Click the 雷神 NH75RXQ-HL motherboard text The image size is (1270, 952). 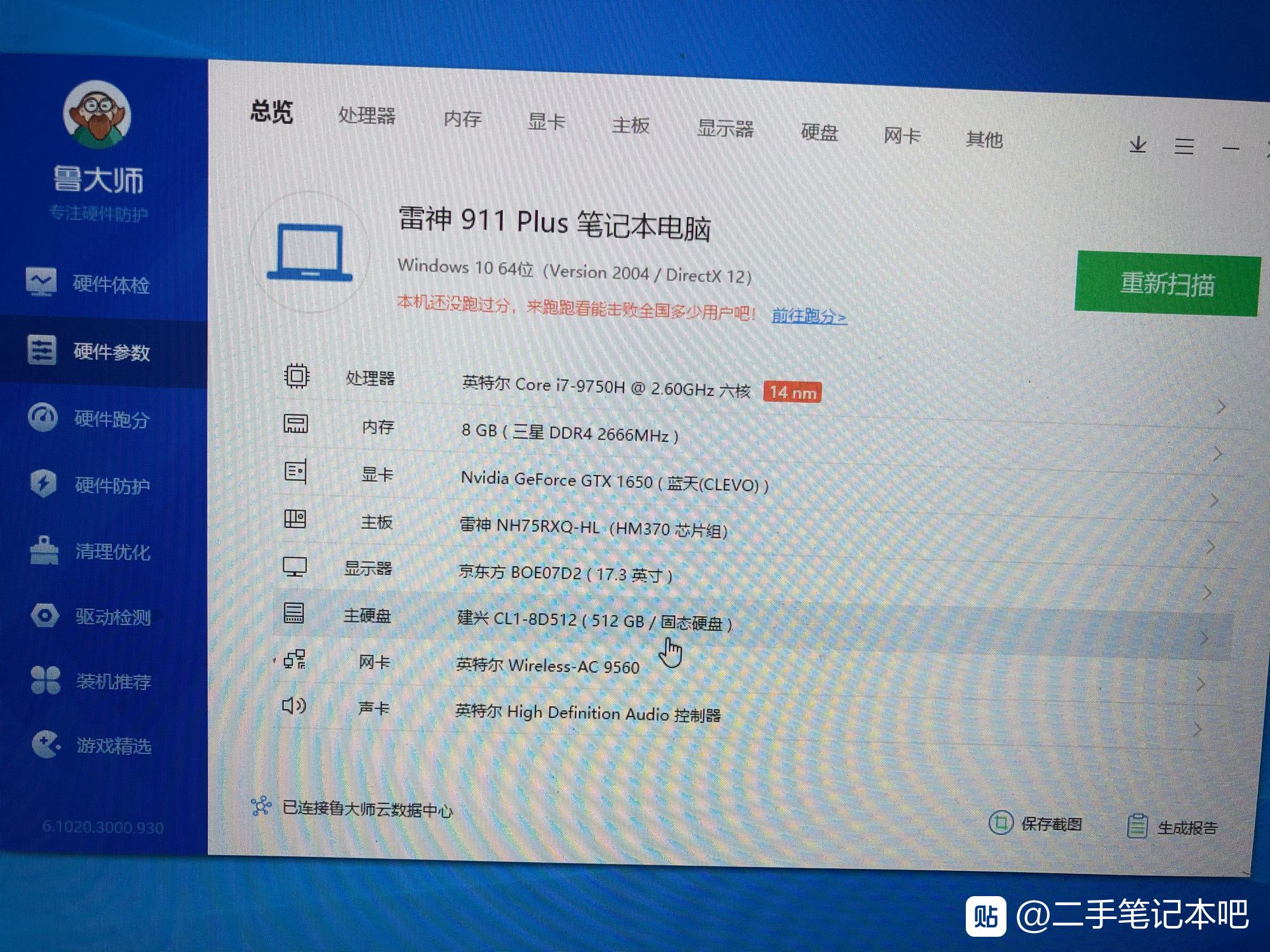click(x=593, y=527)
